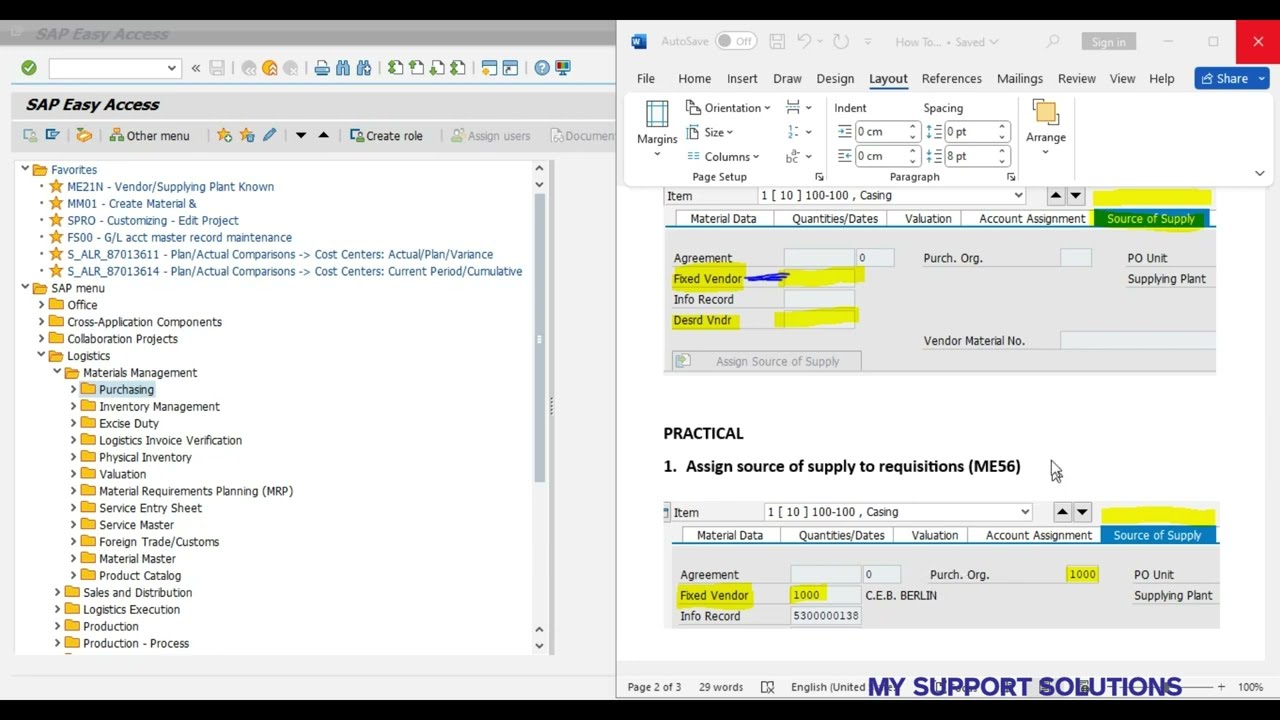The width and height of the screenshot is (1280, 720).
Task: Expand the Material Master folder
Action: pyautogui.click(x=73, y=558)
